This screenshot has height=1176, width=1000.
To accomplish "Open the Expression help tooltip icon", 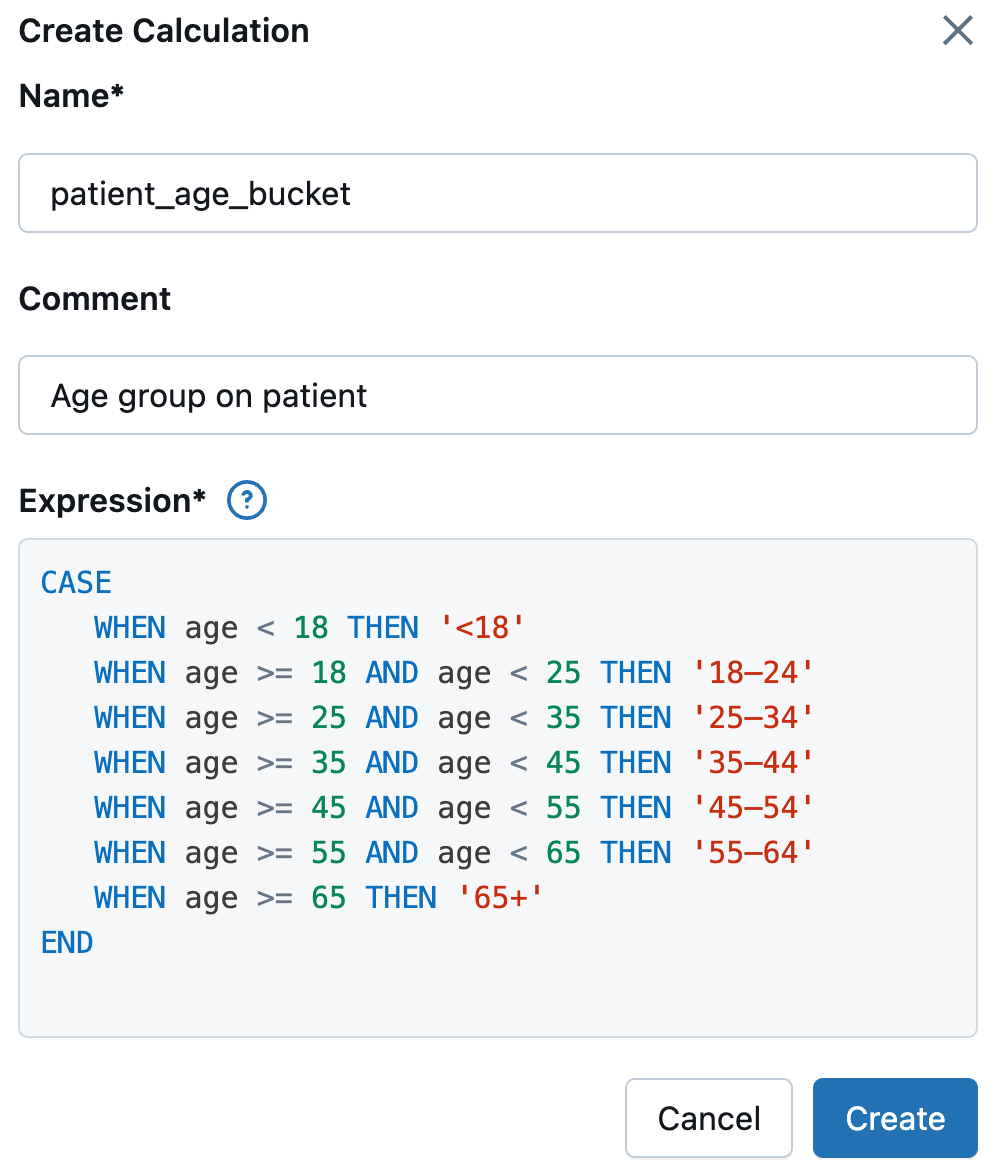I will (x=246, y=500).
